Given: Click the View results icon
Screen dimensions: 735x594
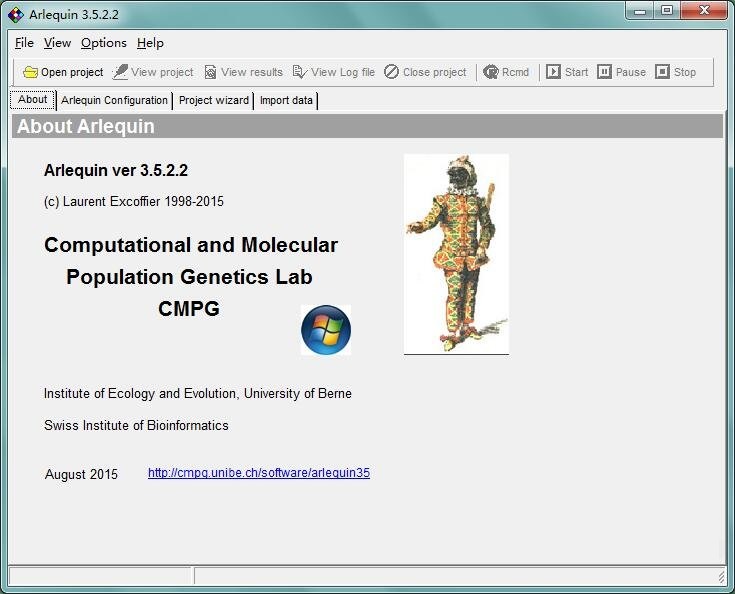Looking at the screenshot, I should (210, 72).
